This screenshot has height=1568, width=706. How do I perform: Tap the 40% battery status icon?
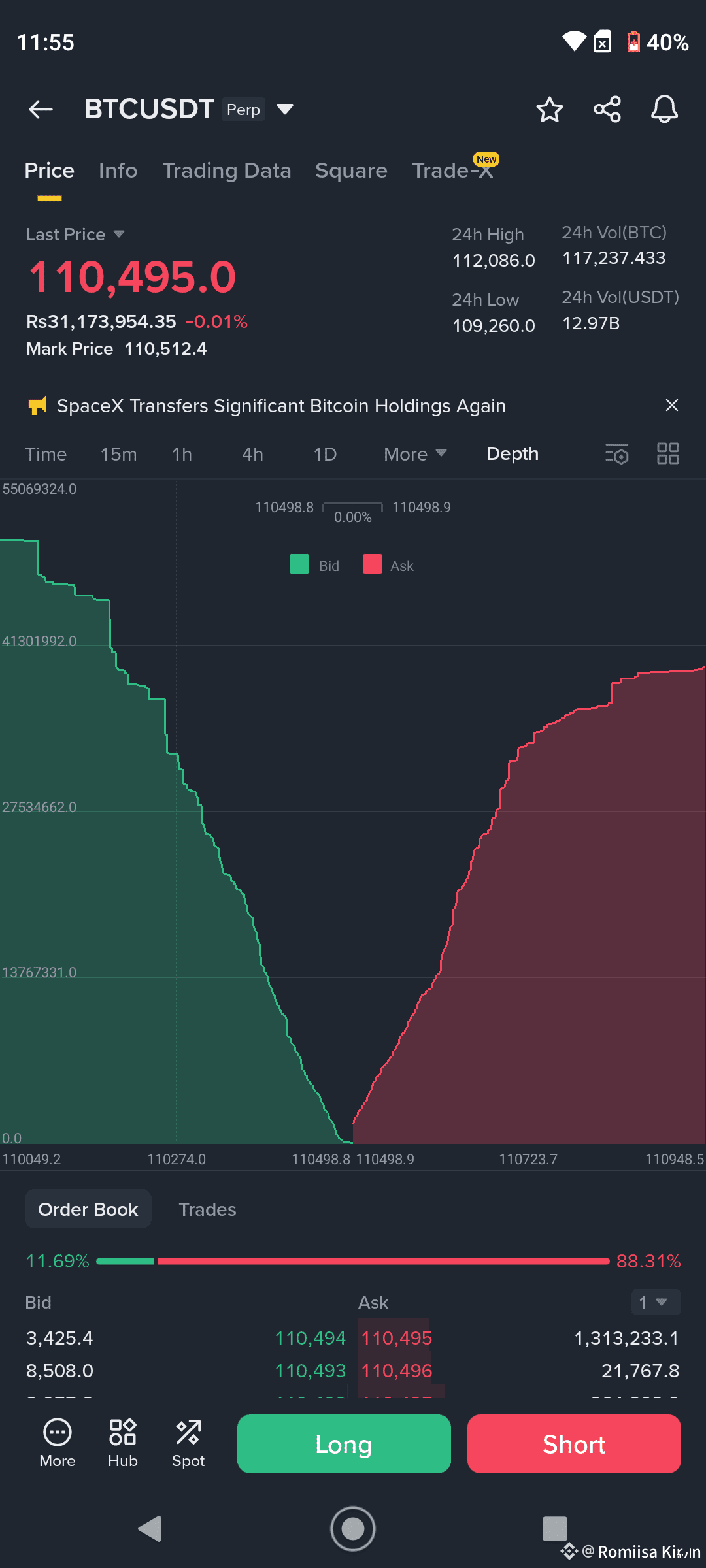pyautogui.click(x=657, y=42)
